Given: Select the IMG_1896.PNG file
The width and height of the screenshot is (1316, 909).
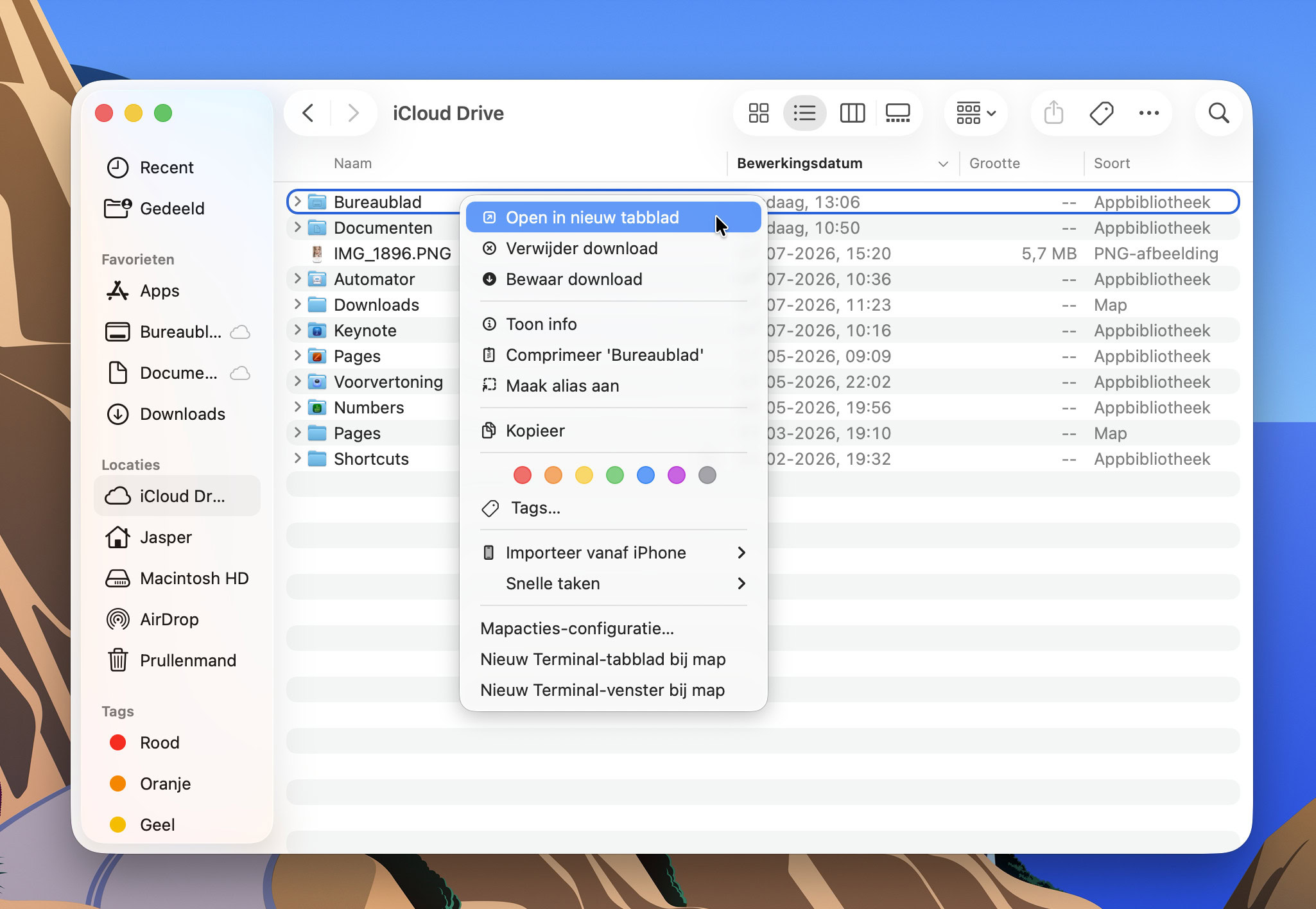Looking at the screenshot, I should [392, 254].
